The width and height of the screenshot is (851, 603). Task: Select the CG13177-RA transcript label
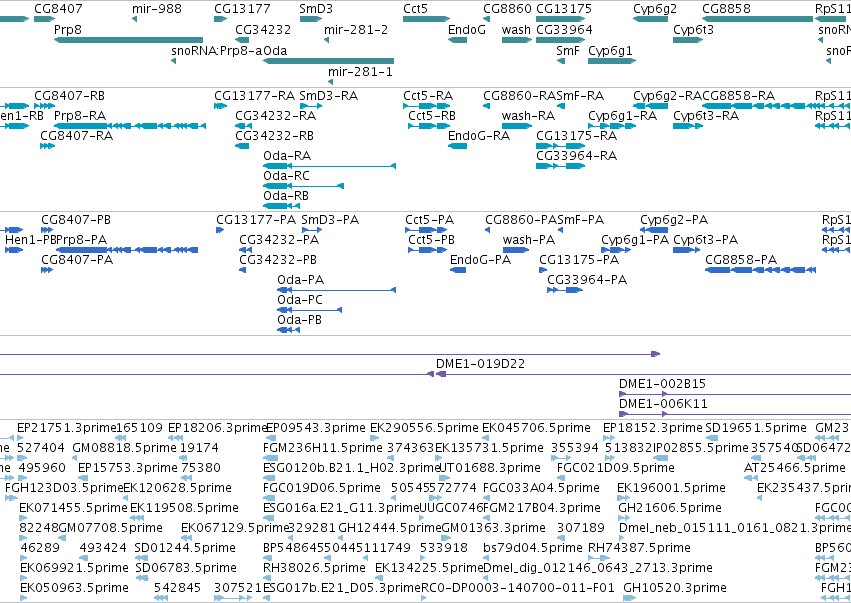point(255,96)
